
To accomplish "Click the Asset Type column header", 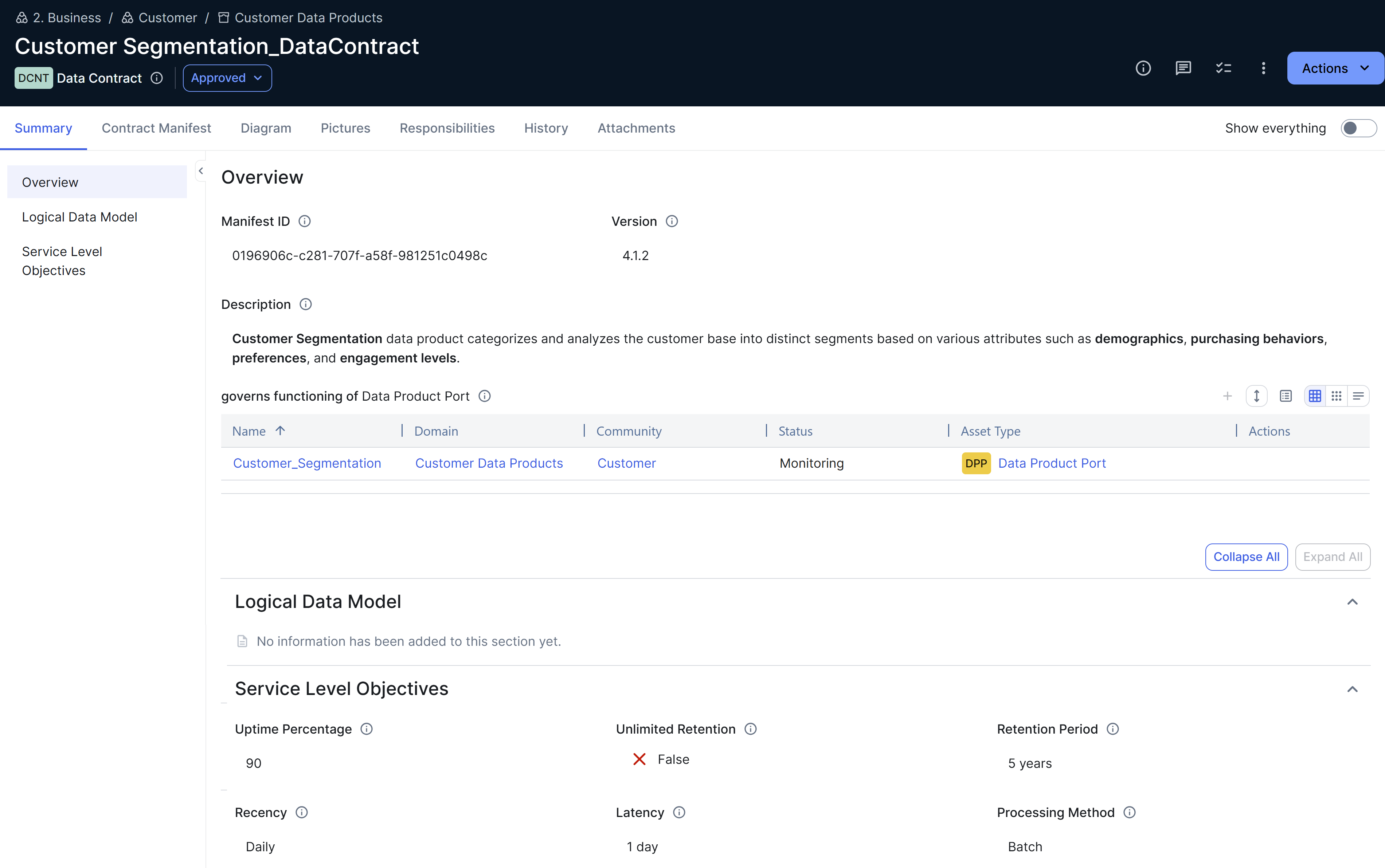I will point(990,431).
